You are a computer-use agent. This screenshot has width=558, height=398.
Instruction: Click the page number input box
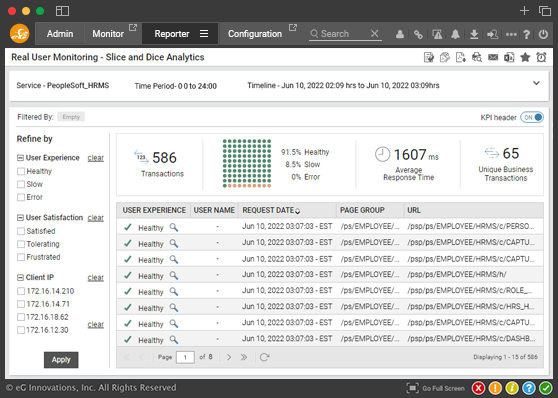coord(185,357)
